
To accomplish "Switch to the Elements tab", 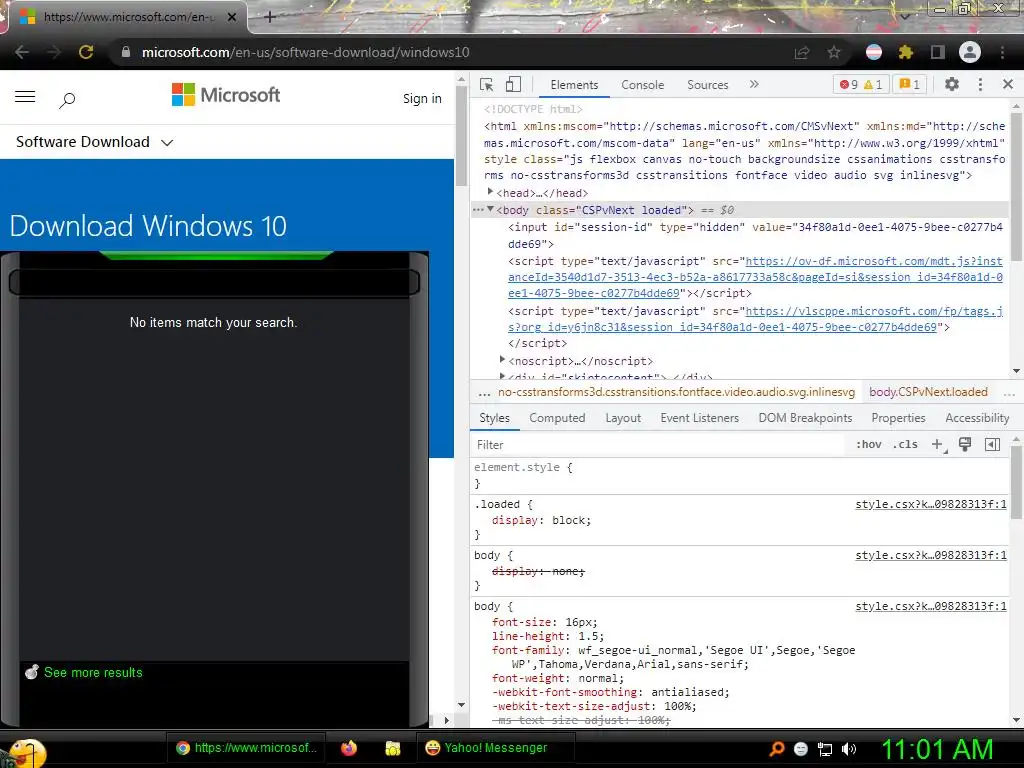I will 574,85.
